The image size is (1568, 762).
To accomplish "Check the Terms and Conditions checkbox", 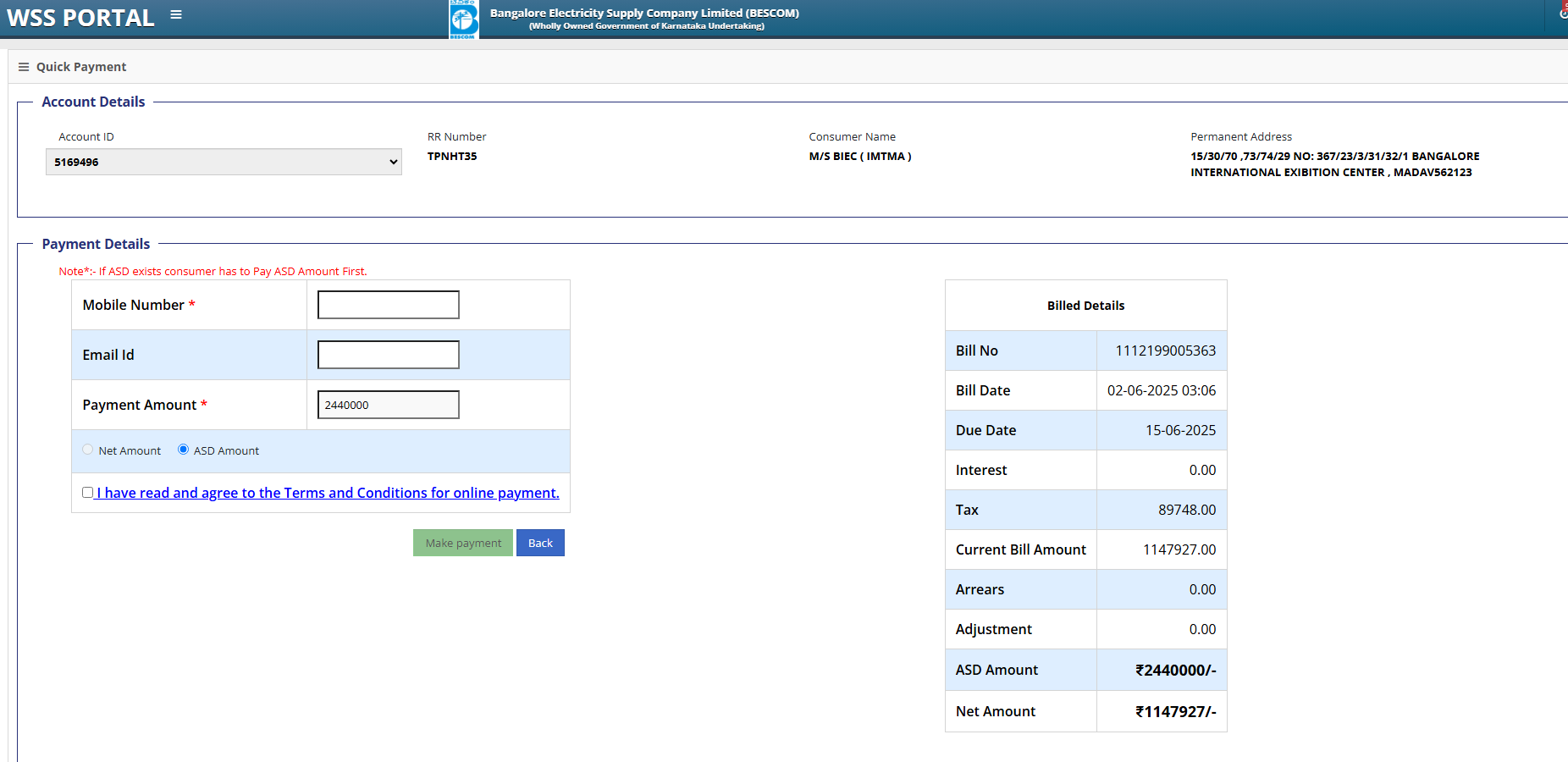I will click(x=87, y=492).
